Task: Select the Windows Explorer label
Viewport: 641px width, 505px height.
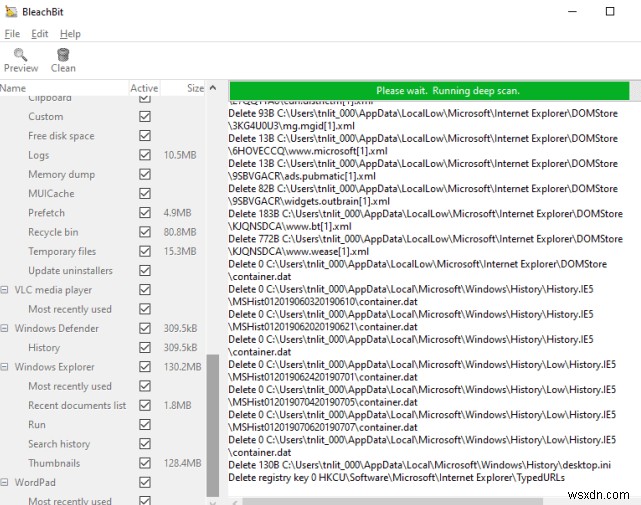Action: click(54, 367)
